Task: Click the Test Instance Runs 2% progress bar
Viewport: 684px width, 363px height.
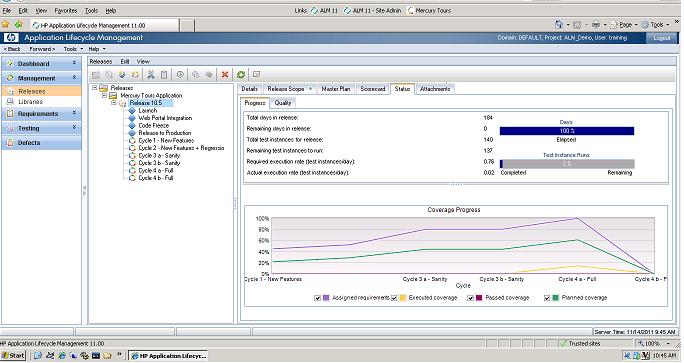Action: [567, 164]
